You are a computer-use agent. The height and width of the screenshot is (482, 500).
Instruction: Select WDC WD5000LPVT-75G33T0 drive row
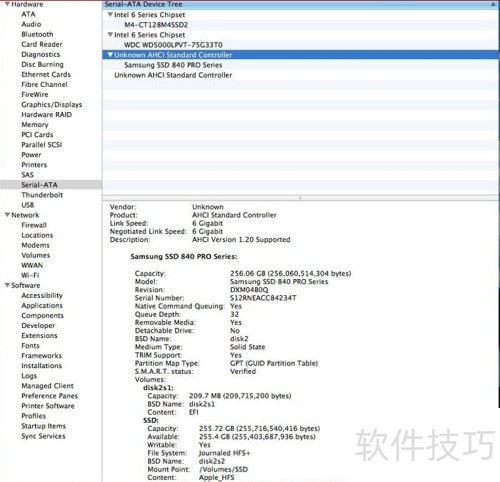pyautogui.click(x=301, y=45)
